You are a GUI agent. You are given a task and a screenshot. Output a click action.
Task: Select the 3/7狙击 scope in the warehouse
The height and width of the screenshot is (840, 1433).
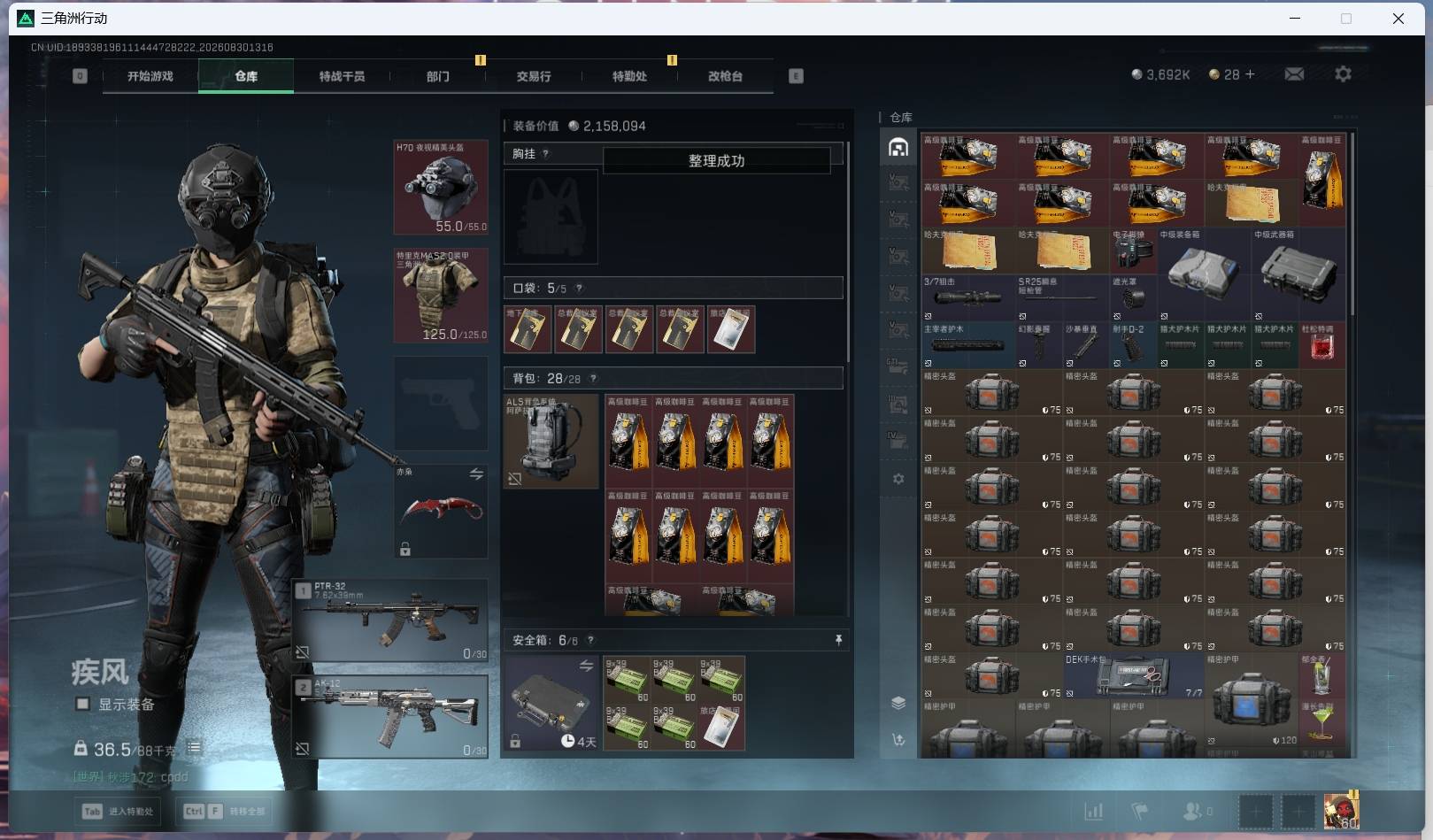(x=968, y=298)
